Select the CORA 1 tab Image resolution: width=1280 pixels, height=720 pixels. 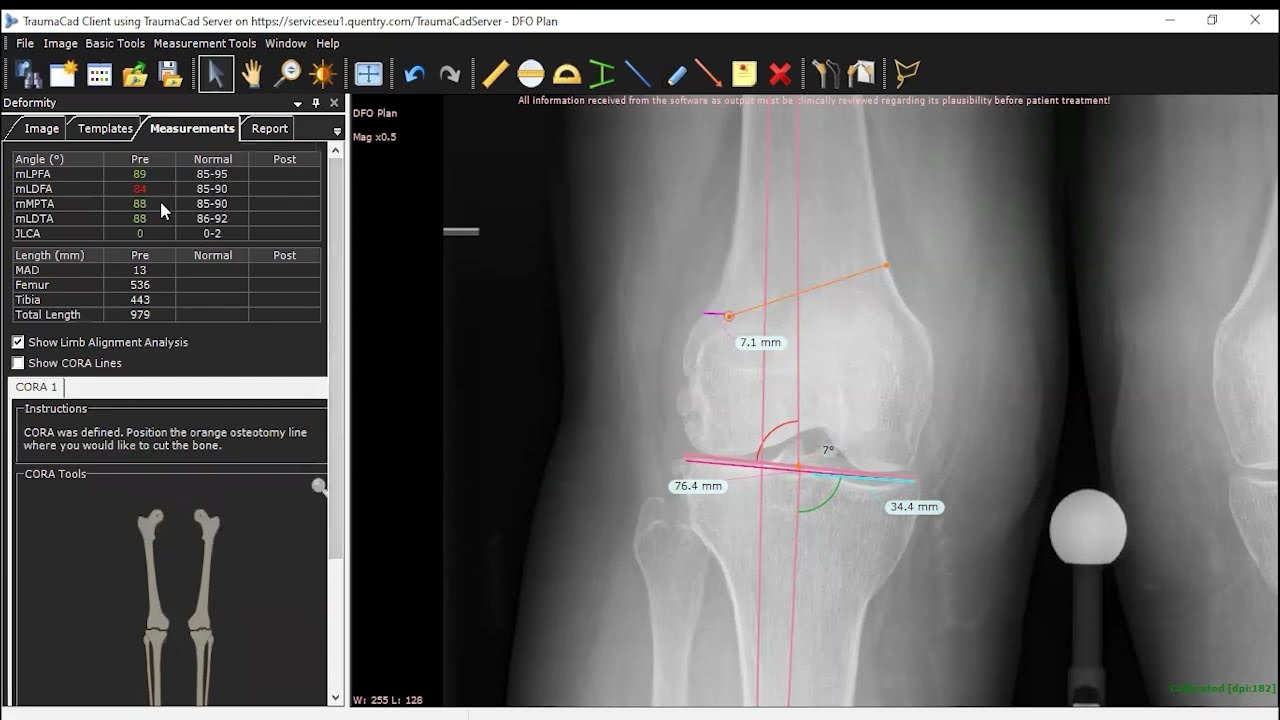click(x=36, y=387)
